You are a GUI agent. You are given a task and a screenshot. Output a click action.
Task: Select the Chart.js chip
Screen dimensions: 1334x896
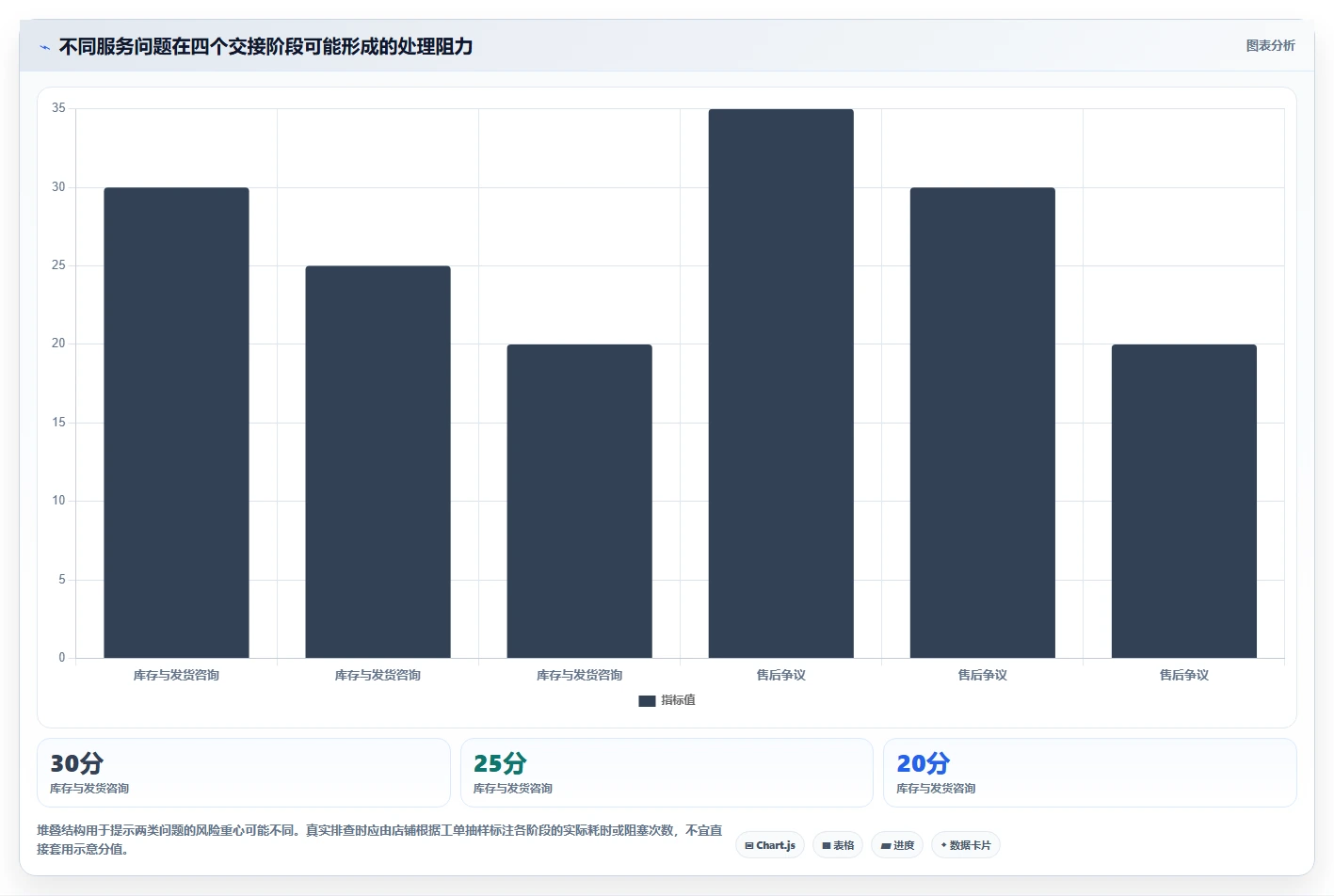pyautogui.click(x=769, y=845)
